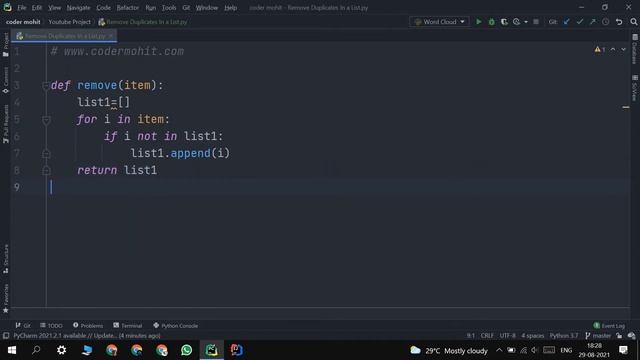Collapse the def remove function fold
Viewport: 640px width, 360px height.
46,85
